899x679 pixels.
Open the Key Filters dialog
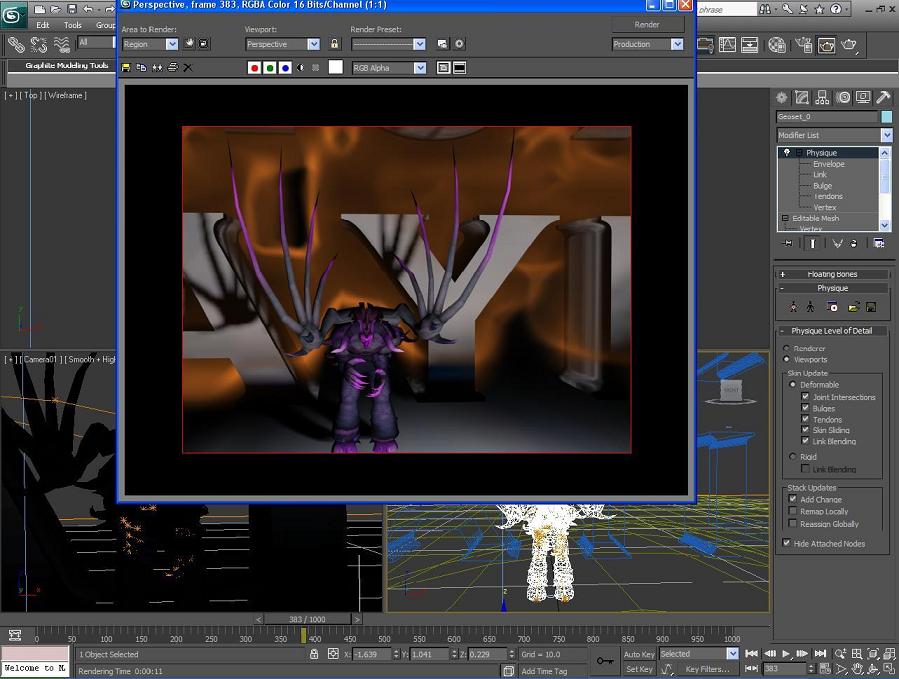(708, 669)
